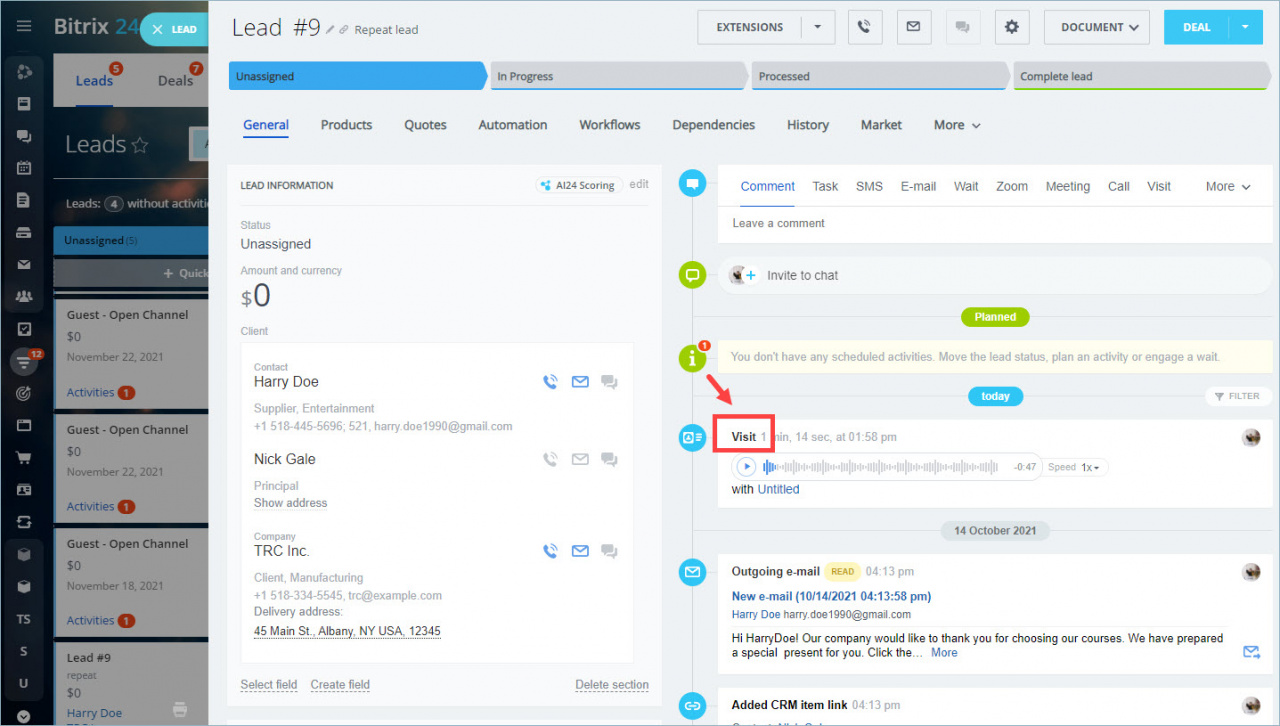The width and height of the screenshot is (1280, 726).
Task: Open timeline Filter button
Action: point(1237,396)
